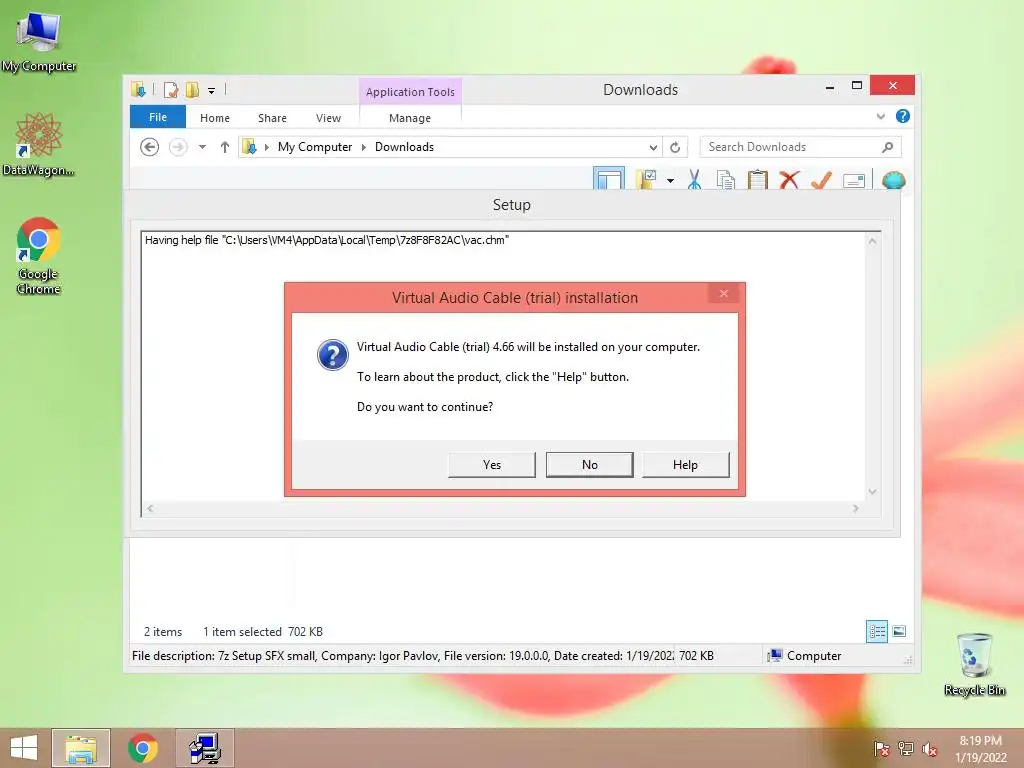Click the folder options checkmark icon
This screenshot has width=1024, height=768.
(647, 179)
